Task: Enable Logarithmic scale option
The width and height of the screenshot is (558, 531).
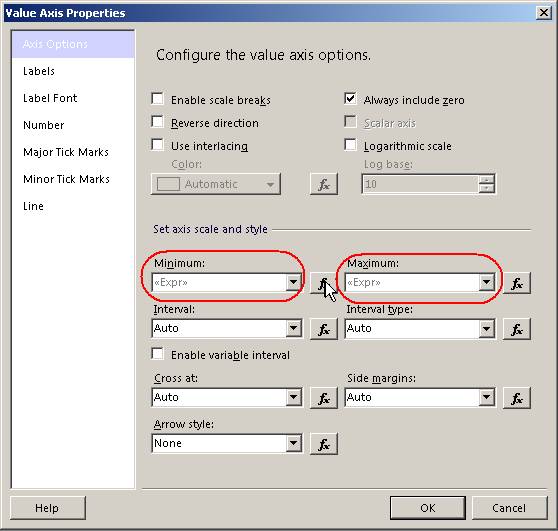Action: coord(351,145)
